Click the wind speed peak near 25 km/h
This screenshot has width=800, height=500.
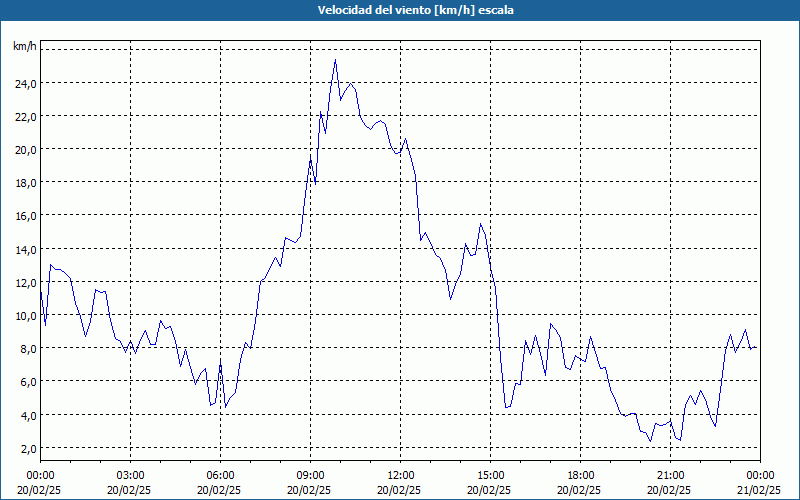click(x=335, y=60)
